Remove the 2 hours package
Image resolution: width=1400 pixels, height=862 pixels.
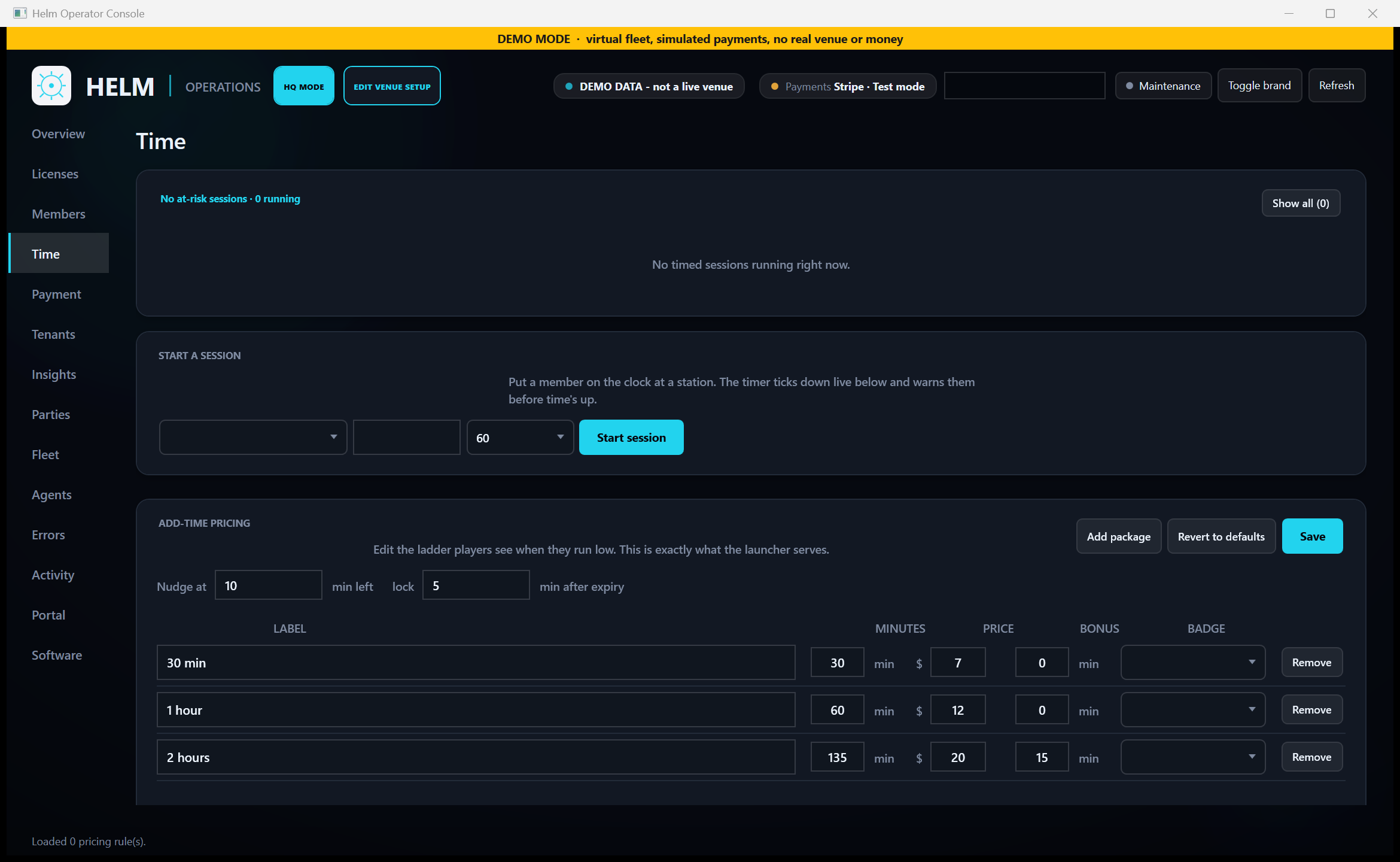tap(1311, 757)
